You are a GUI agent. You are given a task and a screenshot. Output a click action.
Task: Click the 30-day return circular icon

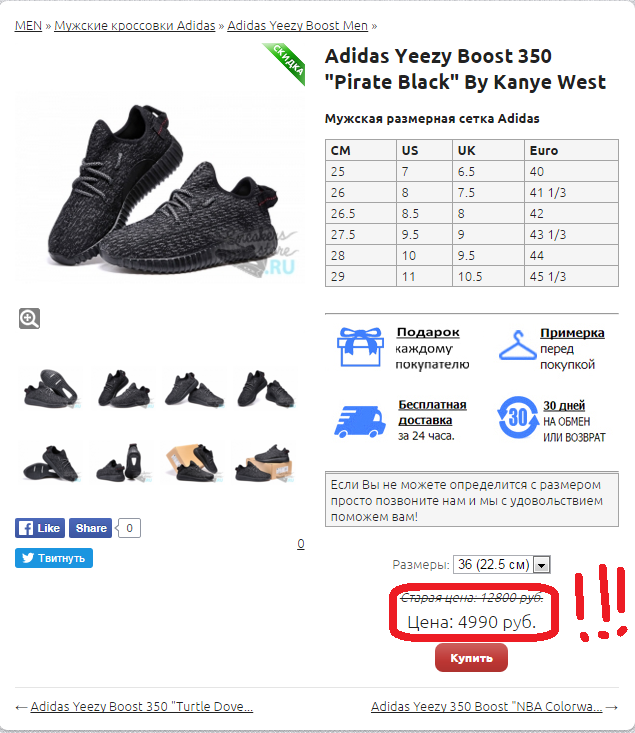518,417
